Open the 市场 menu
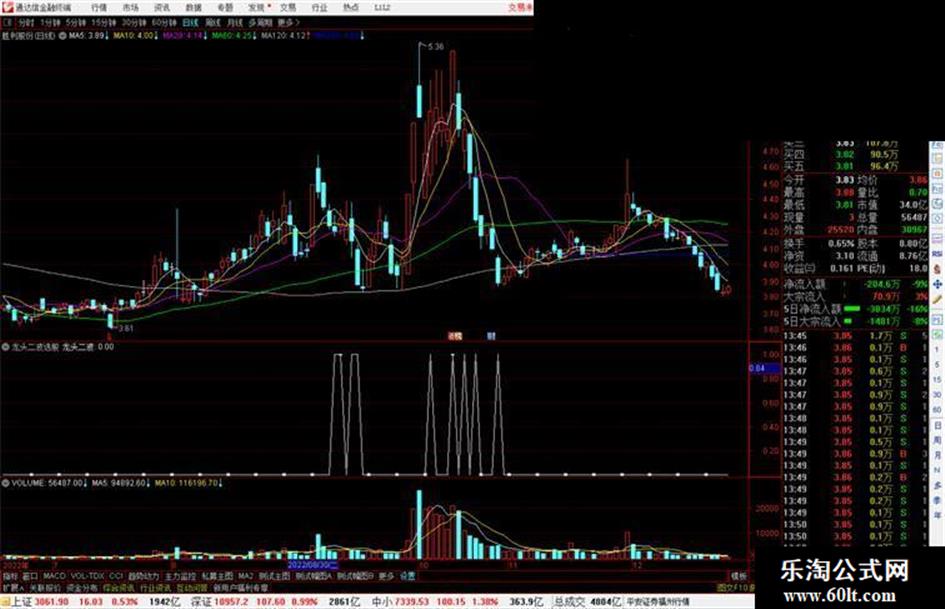 point(130,8)
